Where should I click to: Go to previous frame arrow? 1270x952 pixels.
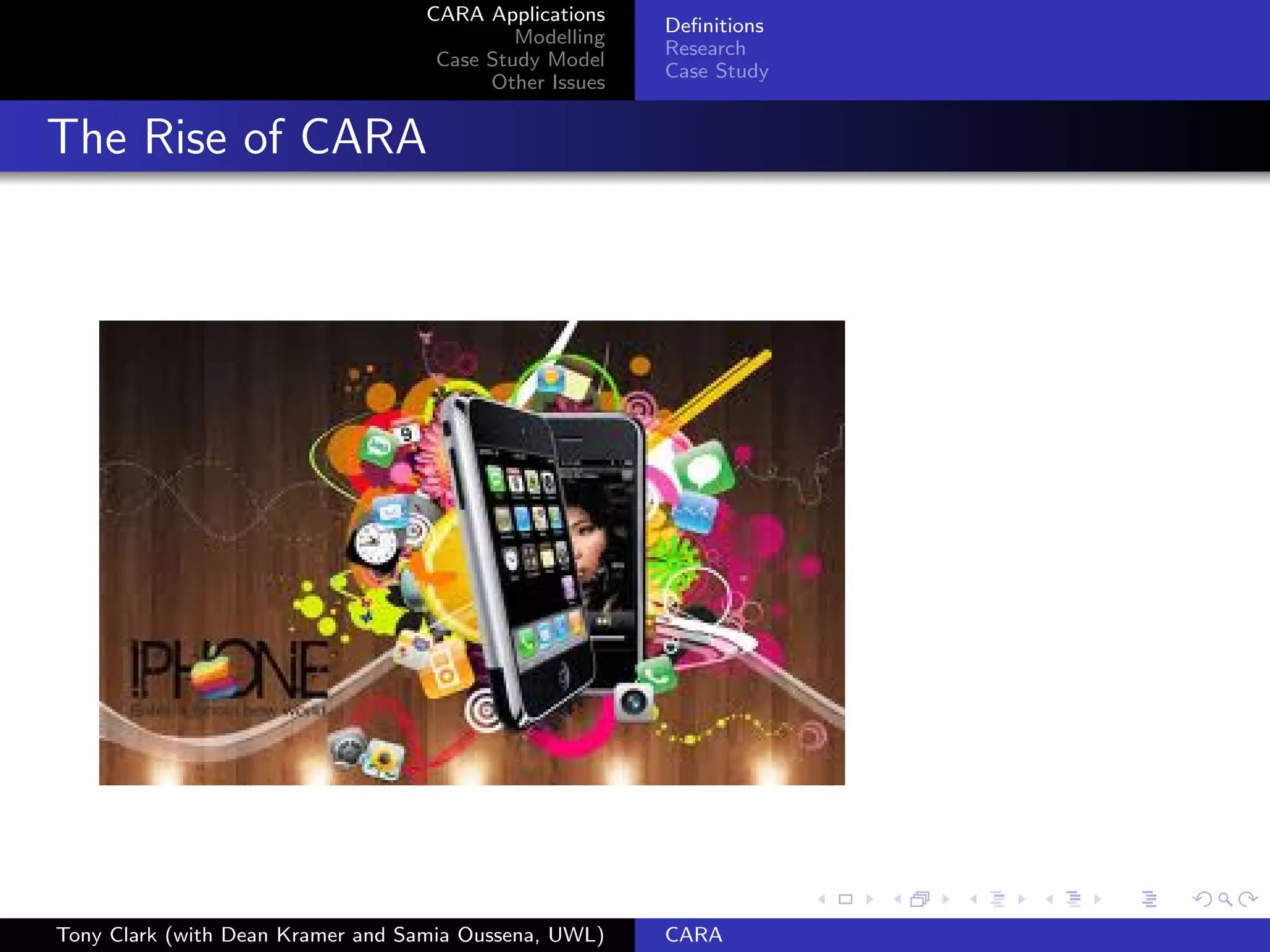coord(897,899)
